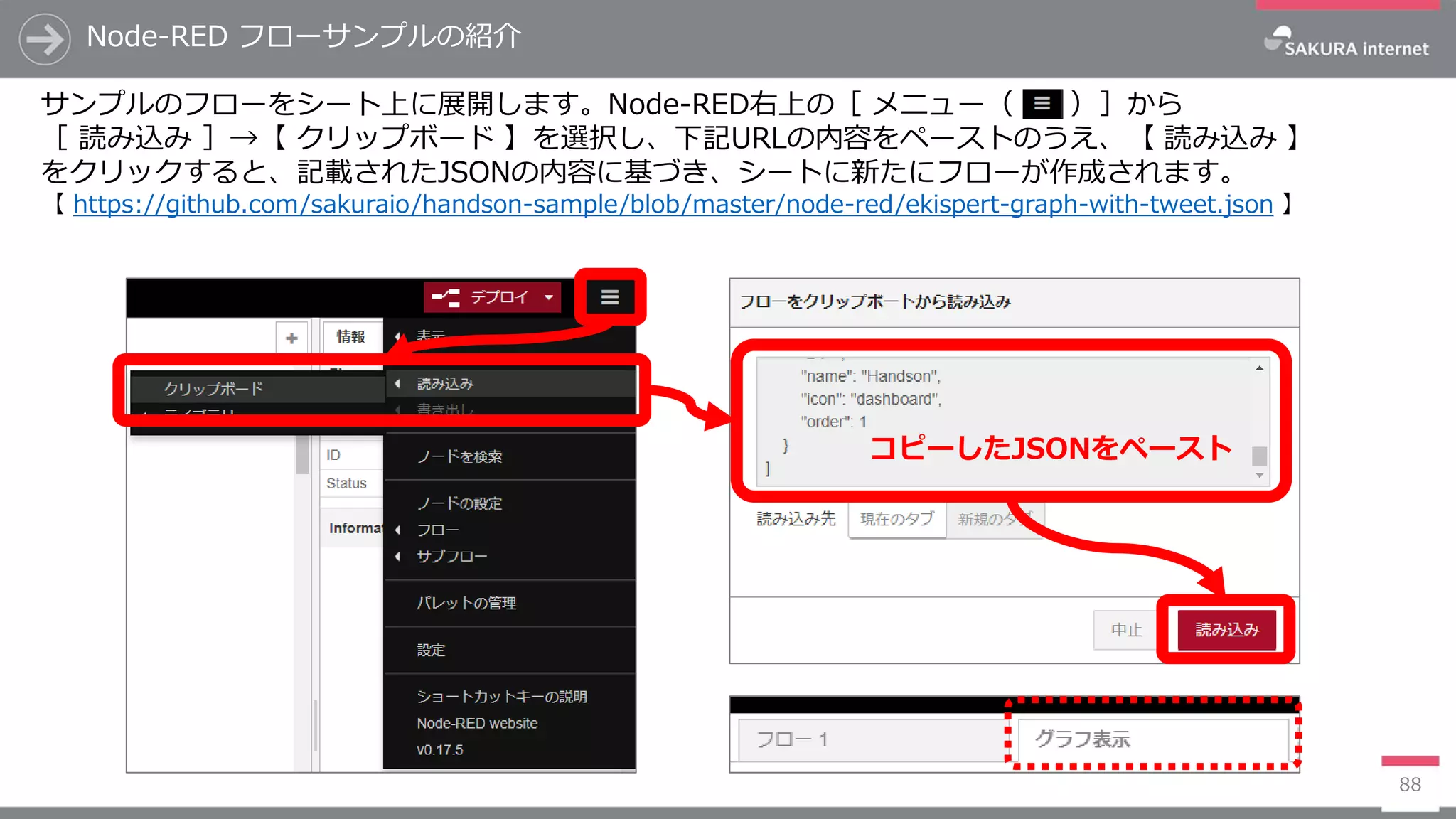Open the GitHub ekispert-graph-with-tweet.json link
This screenshot has height=819, width=1456.
pyautogui.click(x=673, y=204)
